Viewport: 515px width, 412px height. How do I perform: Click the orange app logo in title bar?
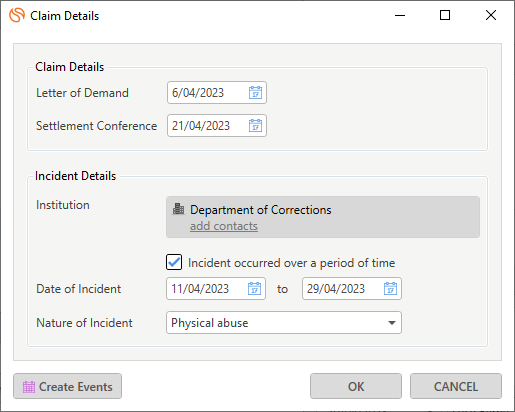pyautogui.click(x=17, y=15)
